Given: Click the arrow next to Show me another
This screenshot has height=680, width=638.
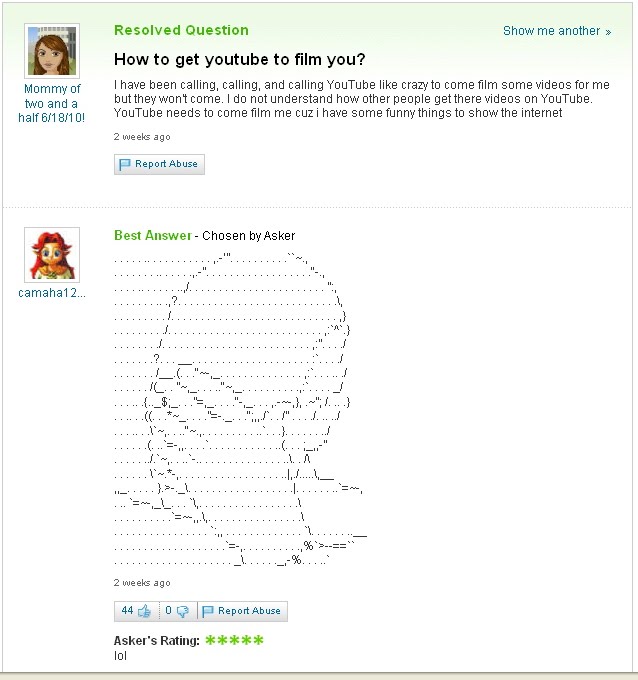Looking at the screenshot, I should [609, 32].
